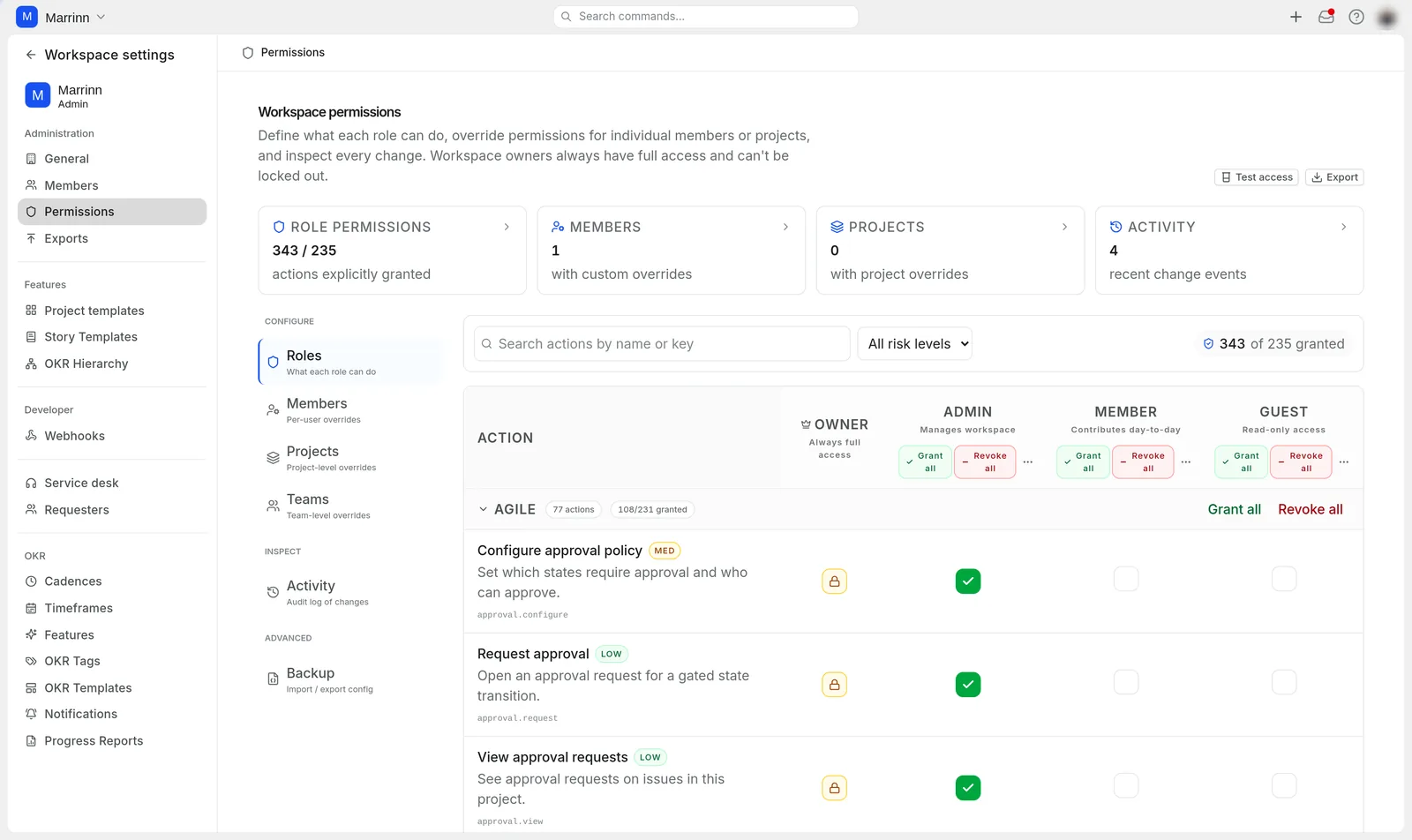Open Guest column more options ellipsis
This screenshot has height=840, width=1412.
point(1344,462)
